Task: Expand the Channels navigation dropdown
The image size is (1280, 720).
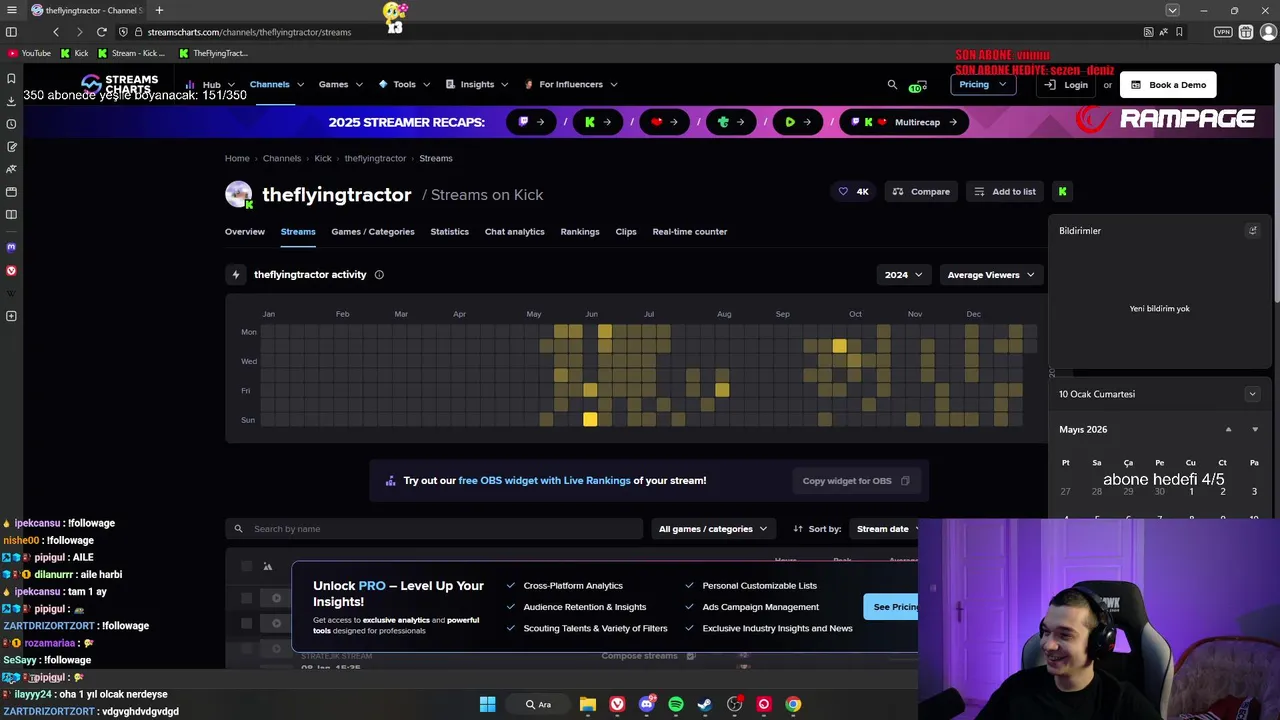Action: pos(276,84)
